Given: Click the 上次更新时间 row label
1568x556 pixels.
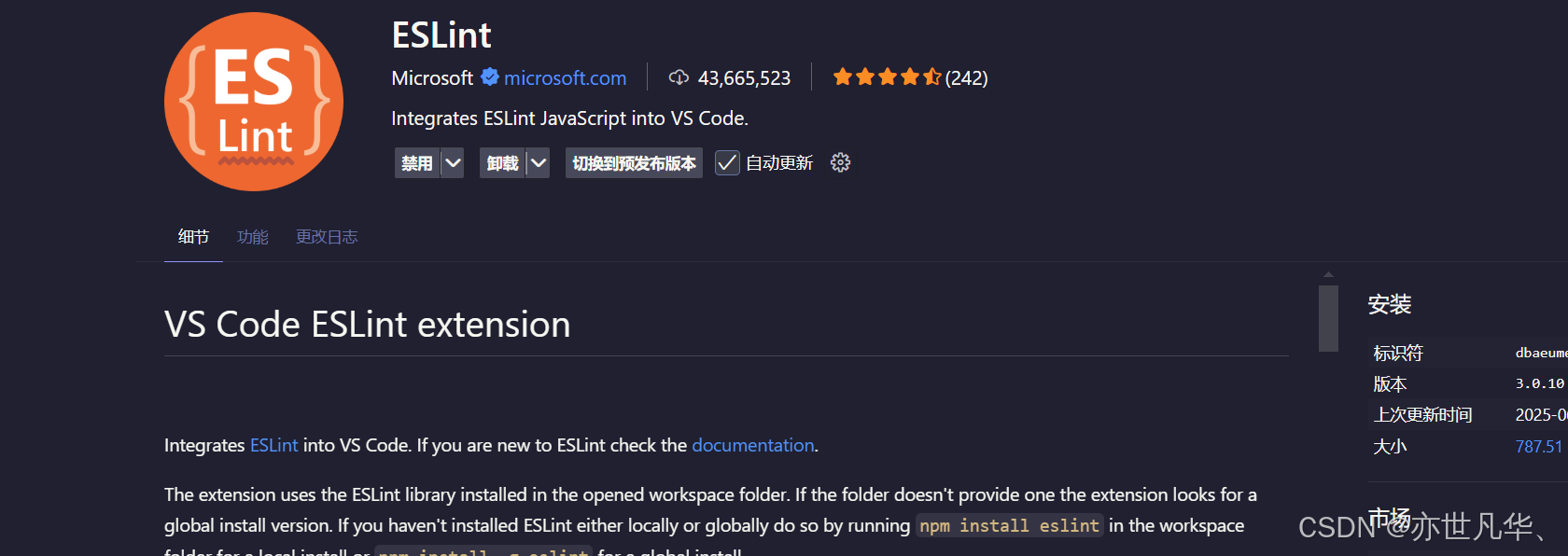Looking at the screenshot, I should pyautogui.click(x=1422, y=415).
